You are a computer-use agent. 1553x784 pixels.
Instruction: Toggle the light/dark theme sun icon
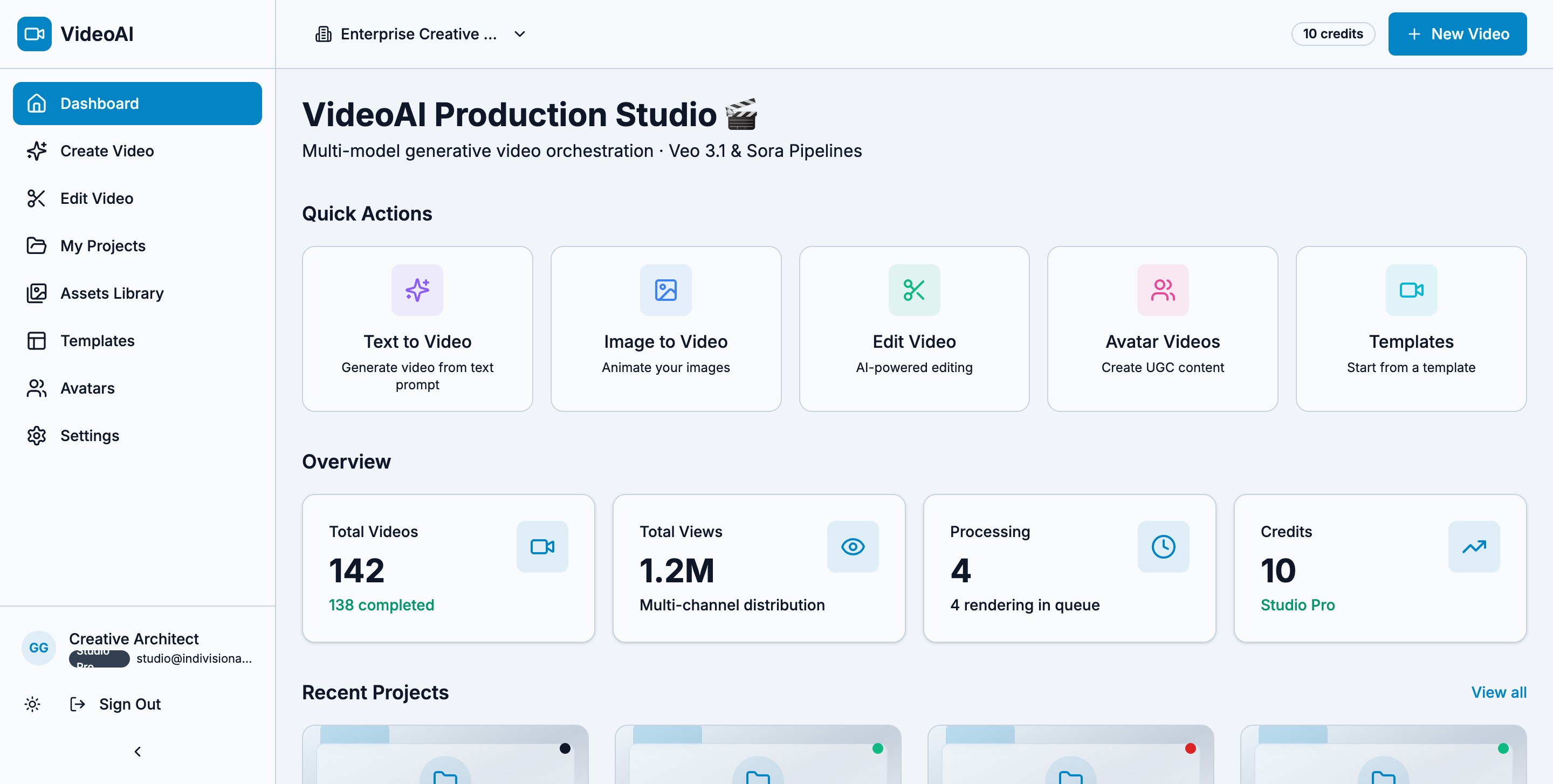click(x=32, y=704)
